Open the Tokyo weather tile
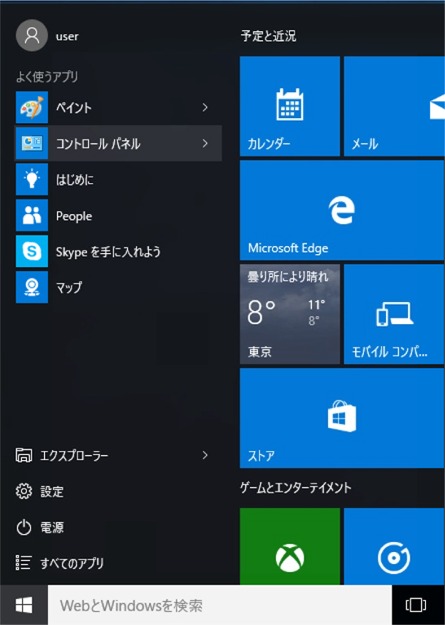 click(x=290, y=314)
